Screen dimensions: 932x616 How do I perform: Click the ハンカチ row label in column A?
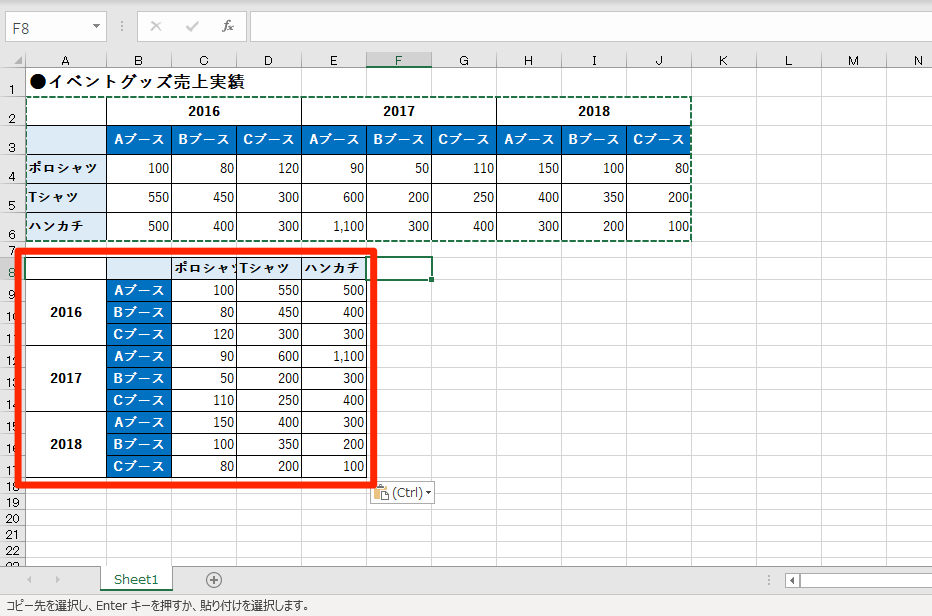66,227
